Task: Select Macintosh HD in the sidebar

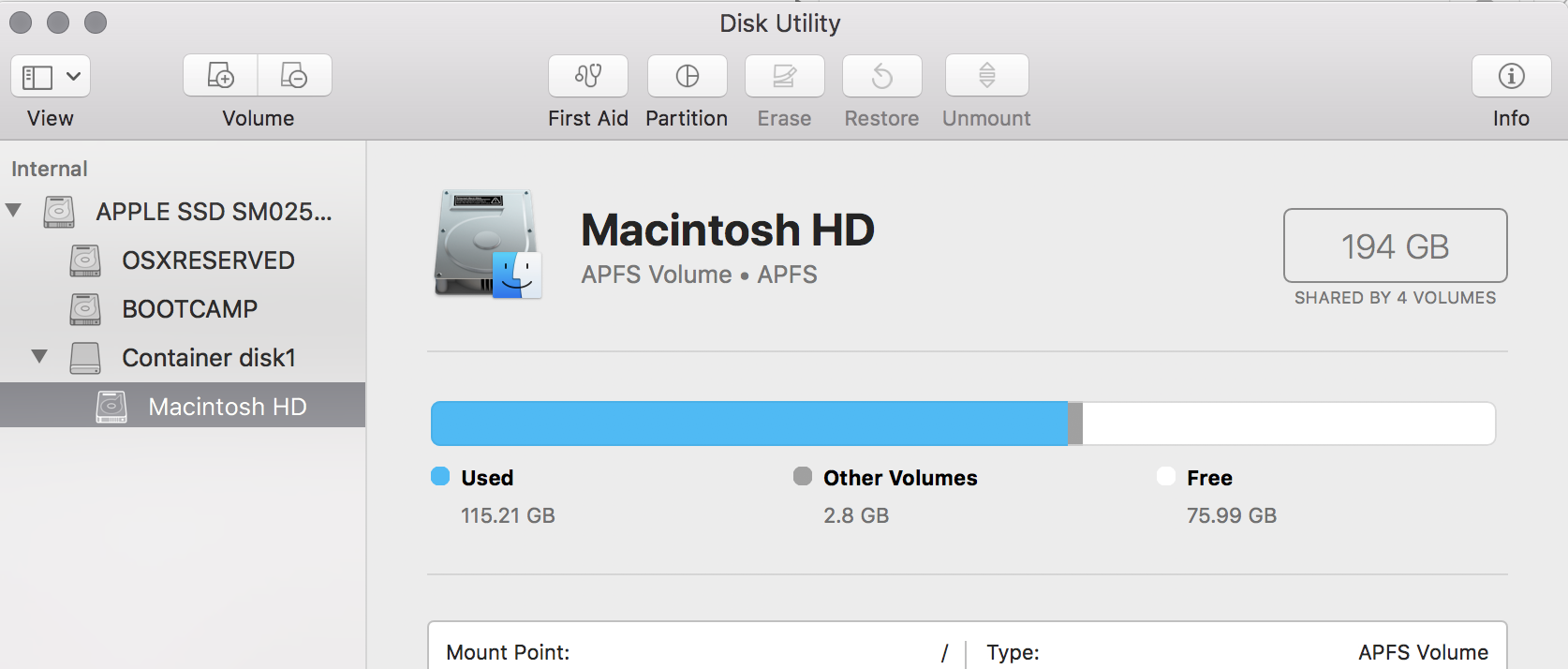Action: (227, 406)
